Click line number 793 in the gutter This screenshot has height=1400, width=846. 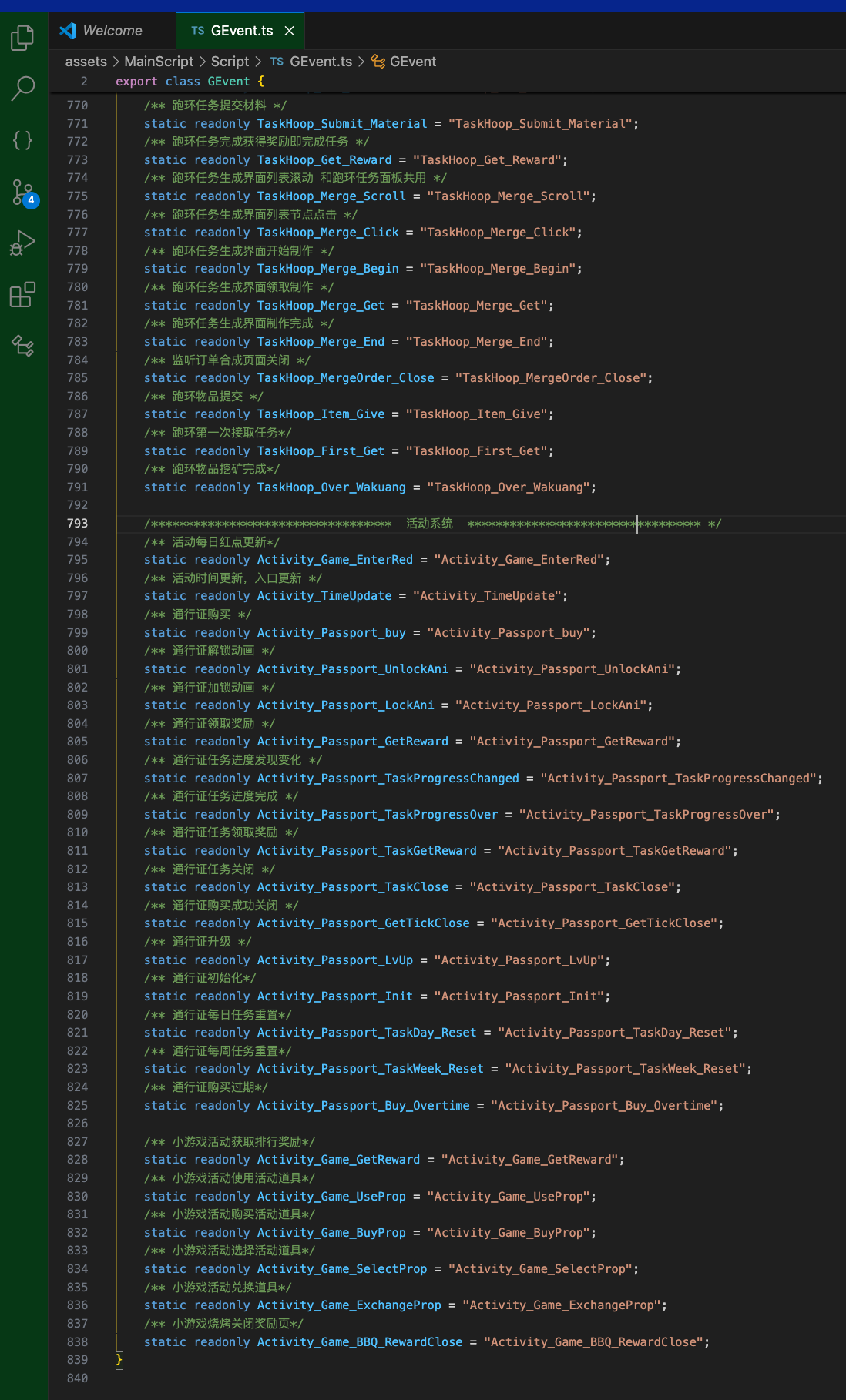[x=77, y=524]
